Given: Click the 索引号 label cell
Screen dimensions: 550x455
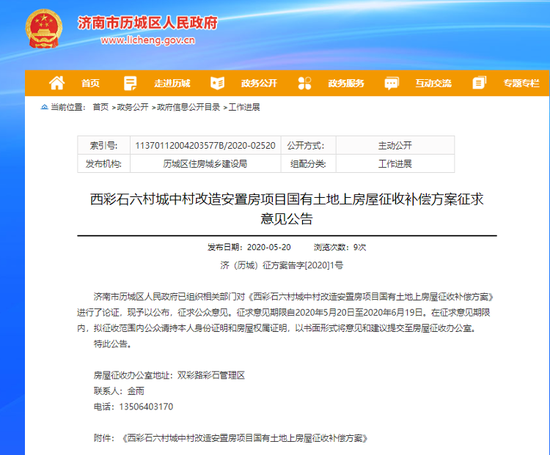Looking at the screenshot, I should (x=104, y=145).
